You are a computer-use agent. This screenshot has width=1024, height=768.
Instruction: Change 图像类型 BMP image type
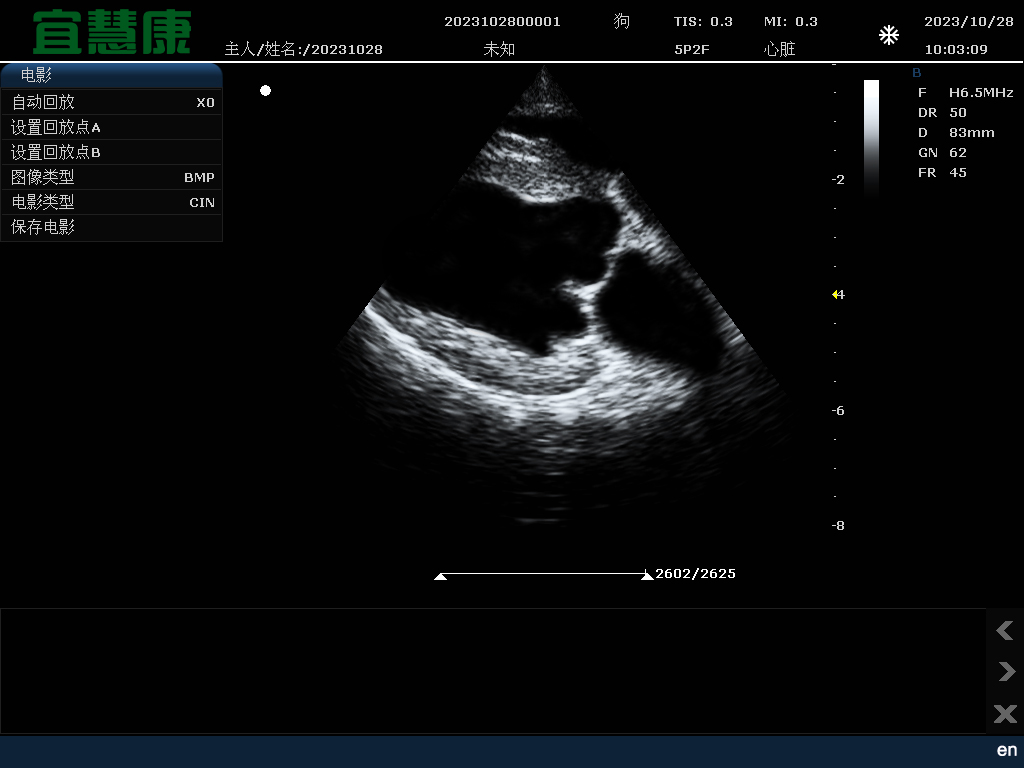point(111,177)
